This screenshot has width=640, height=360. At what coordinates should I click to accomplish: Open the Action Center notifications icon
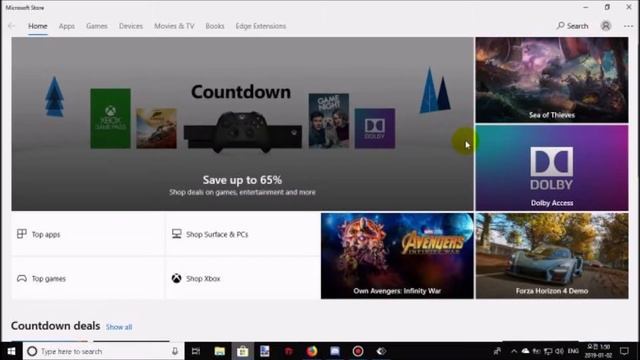tap(624, 351)
